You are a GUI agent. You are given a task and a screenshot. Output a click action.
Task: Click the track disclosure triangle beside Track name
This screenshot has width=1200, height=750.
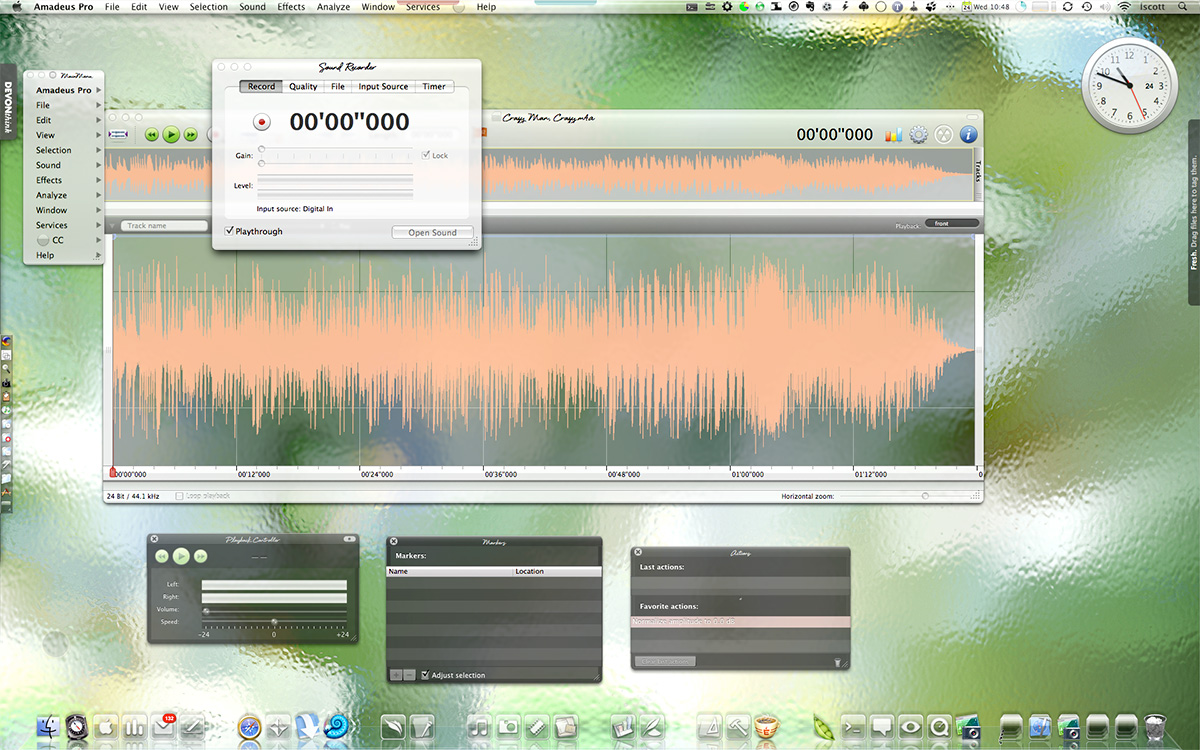[x=113, y=225]
